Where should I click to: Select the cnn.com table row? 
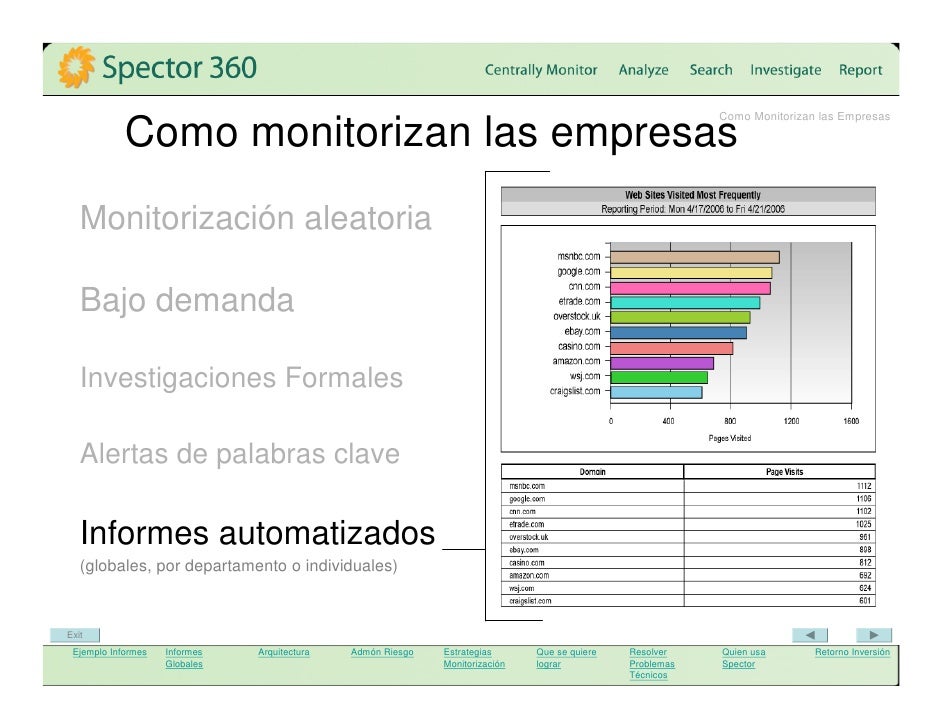688,511
